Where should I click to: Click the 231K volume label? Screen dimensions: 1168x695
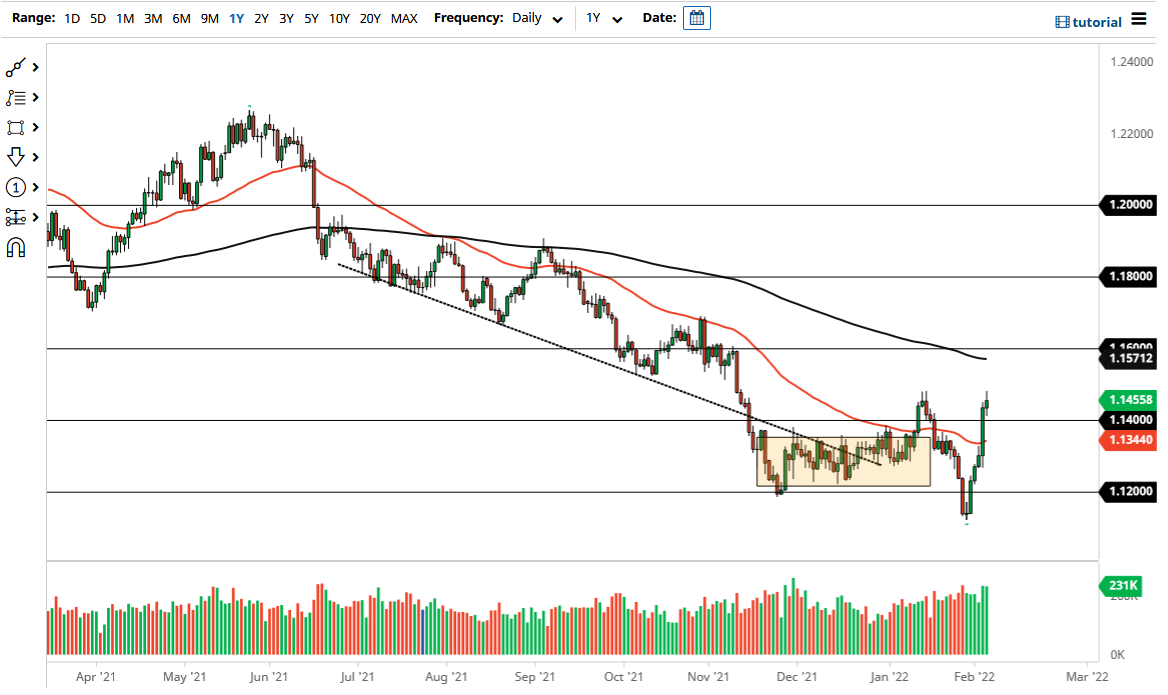1122,586
